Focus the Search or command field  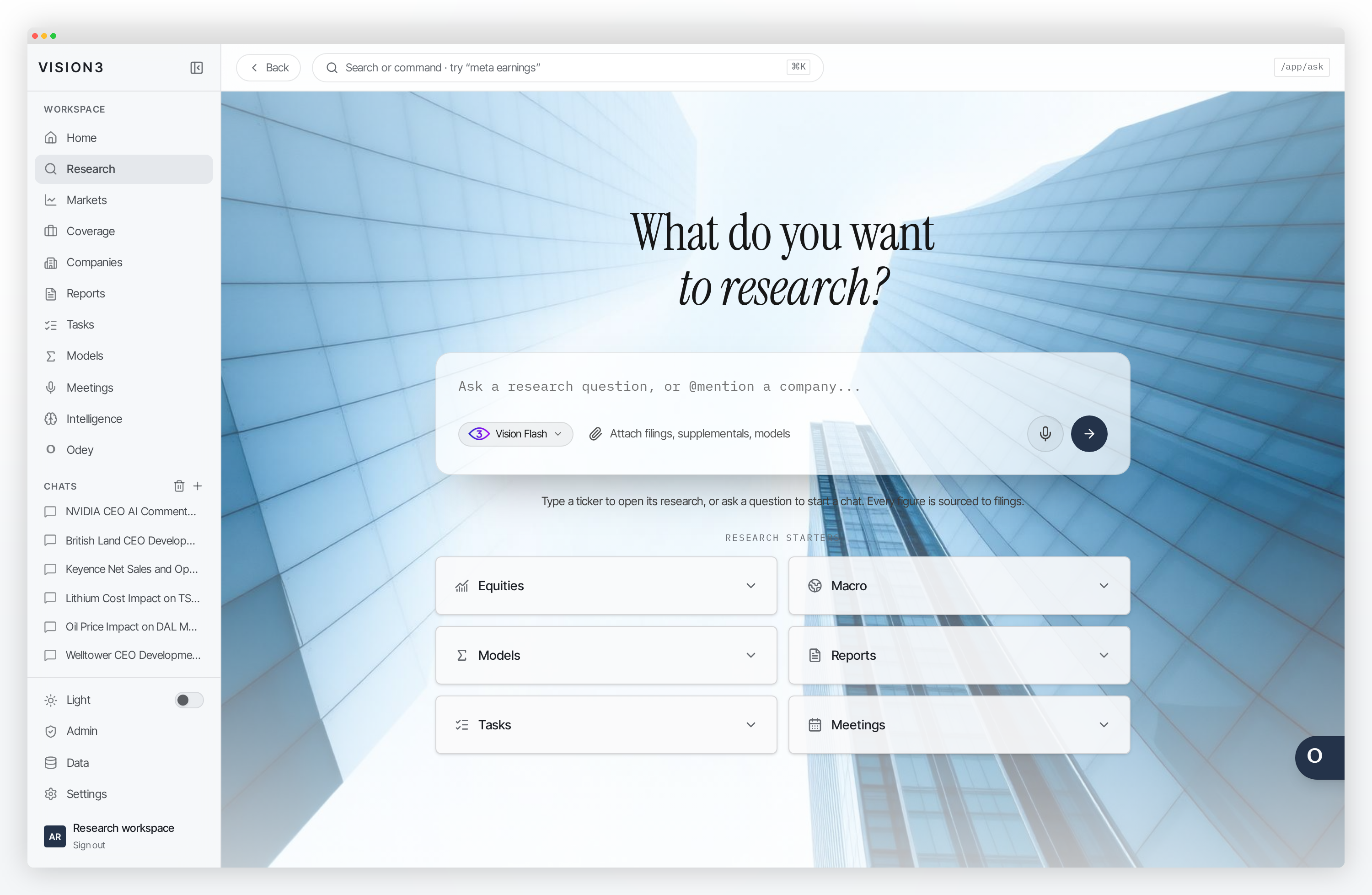point(568,67)
